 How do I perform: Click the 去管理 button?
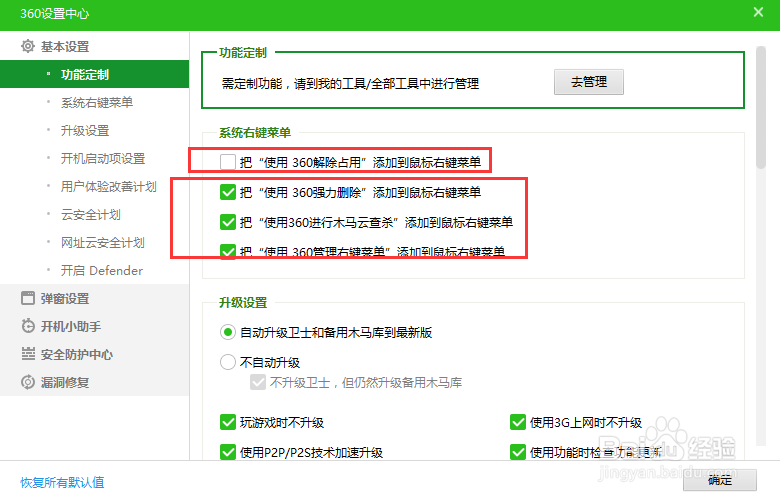pyautogui.click(x=588, y=82)
